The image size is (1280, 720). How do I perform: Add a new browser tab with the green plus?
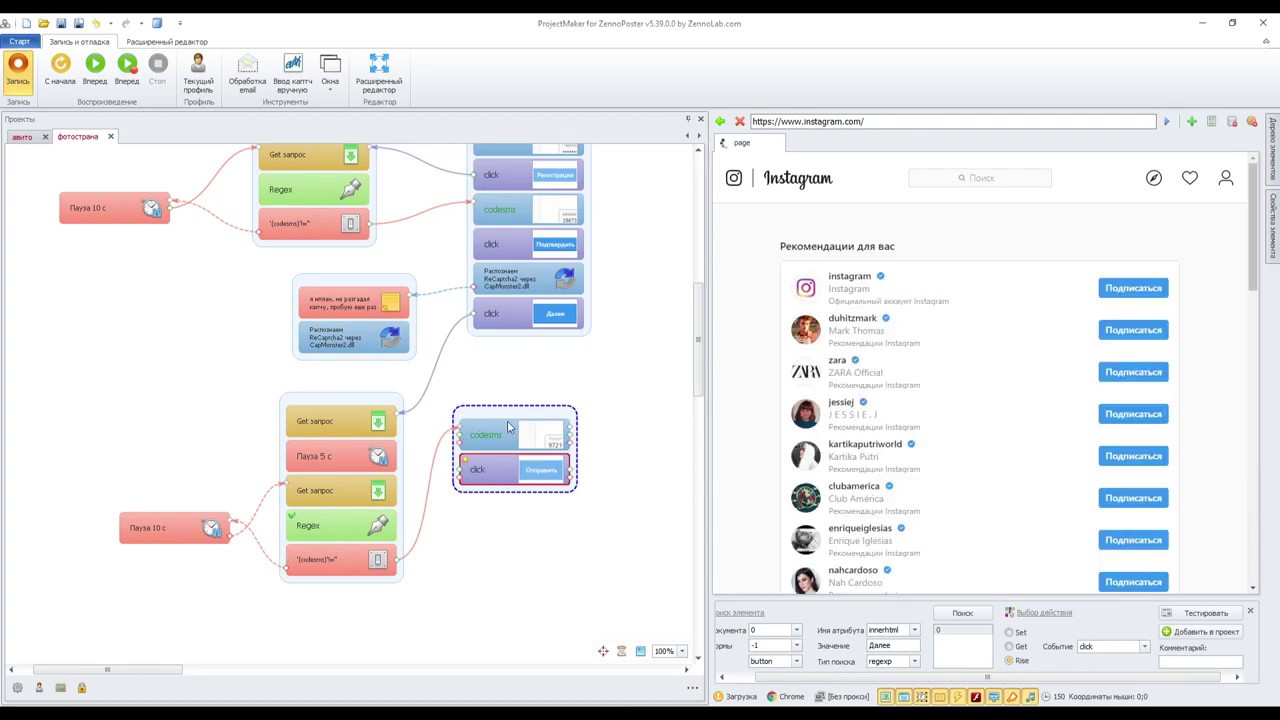[x=1191, y=122]
